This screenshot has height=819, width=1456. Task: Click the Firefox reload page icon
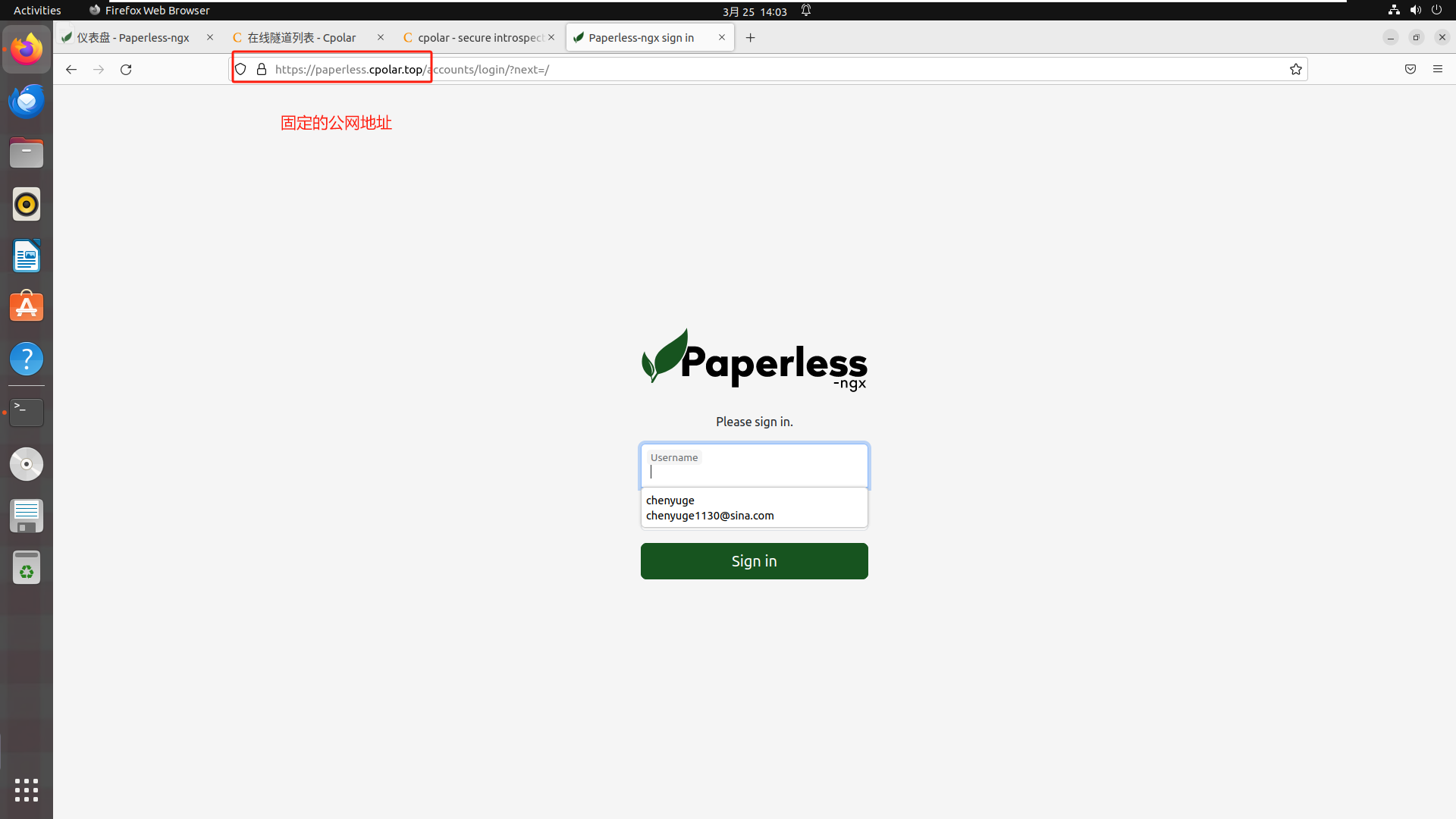(x=126, y=69)
